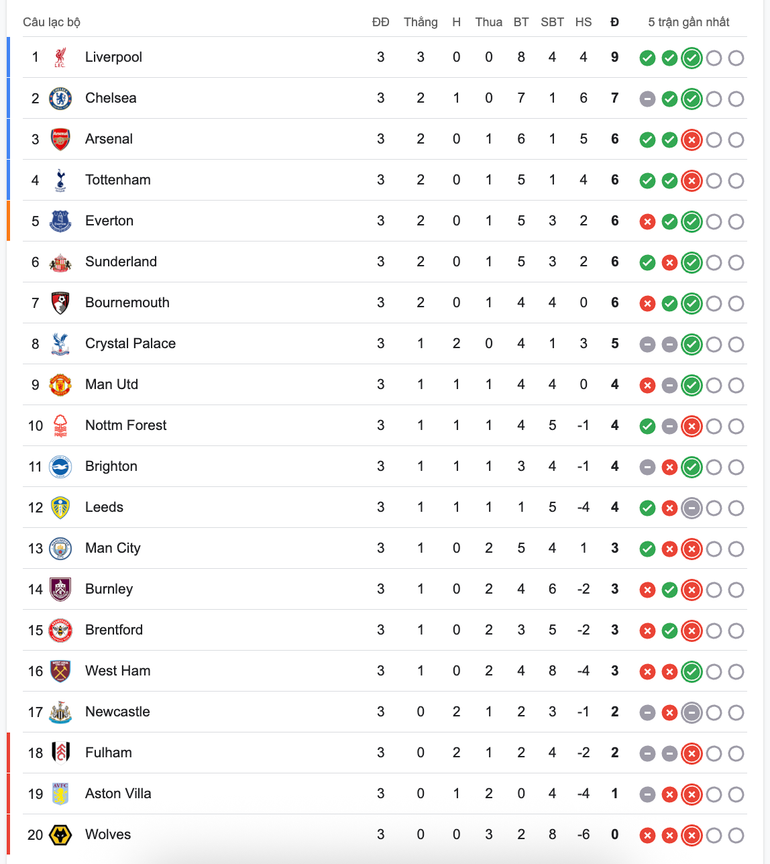Screen dimensions: 770x864
Task: Click the Câu lạc bộ column header
Action: [x=51, y=23]
